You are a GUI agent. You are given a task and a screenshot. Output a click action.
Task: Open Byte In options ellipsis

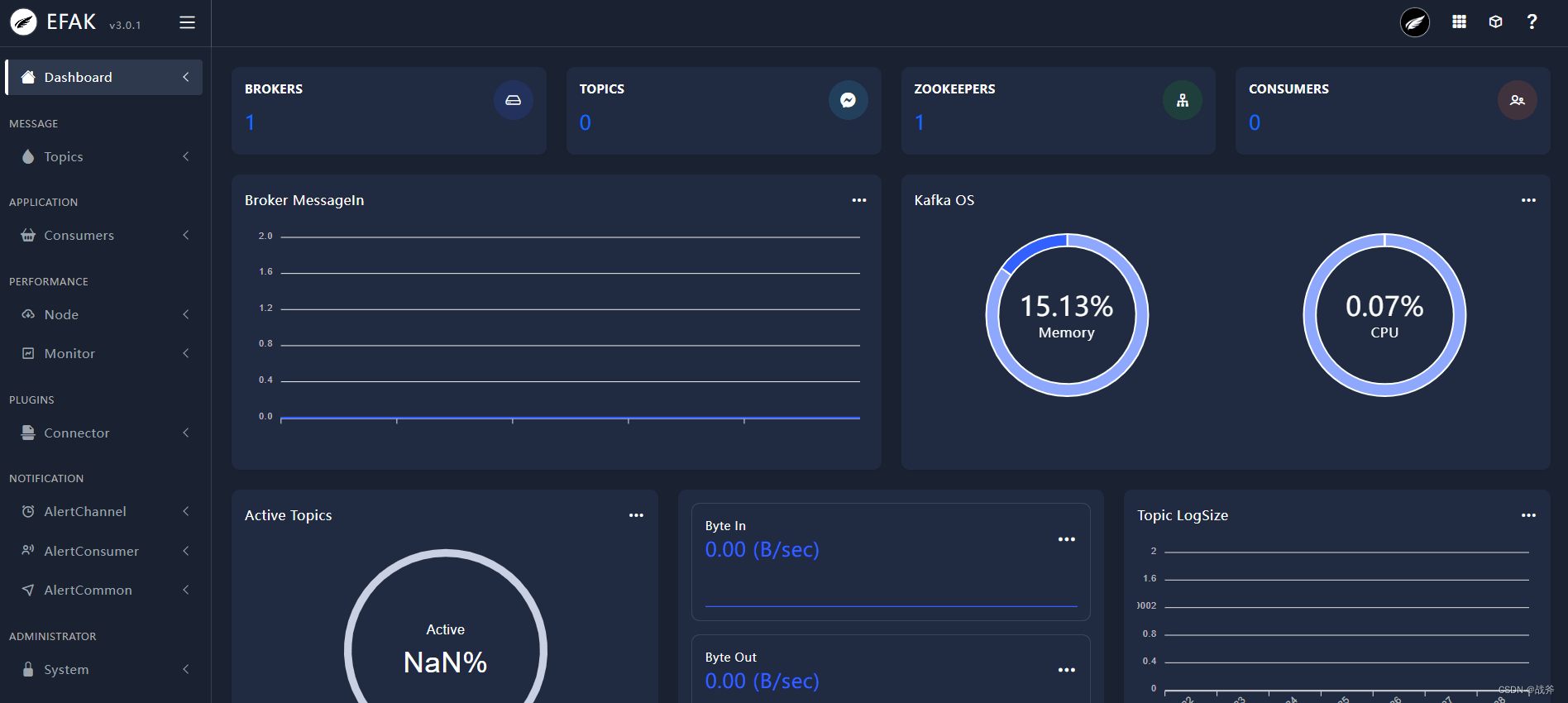point(1067,539)
